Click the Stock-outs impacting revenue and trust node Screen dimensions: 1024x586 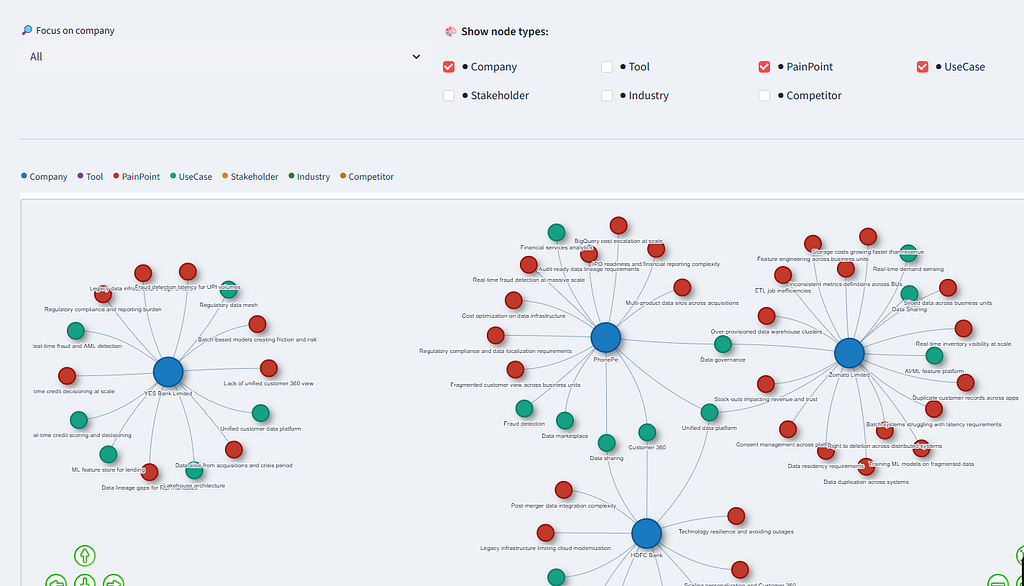coord(765,383)
